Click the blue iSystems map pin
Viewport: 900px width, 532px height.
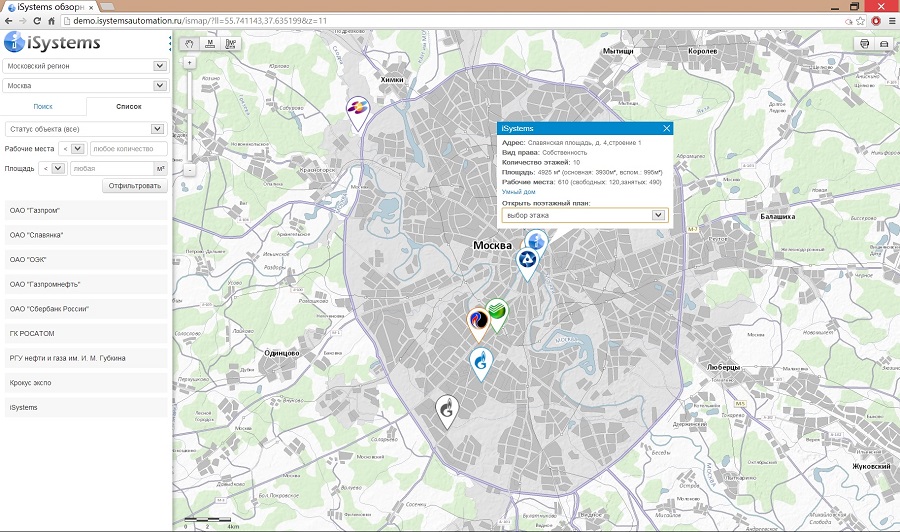537,242
